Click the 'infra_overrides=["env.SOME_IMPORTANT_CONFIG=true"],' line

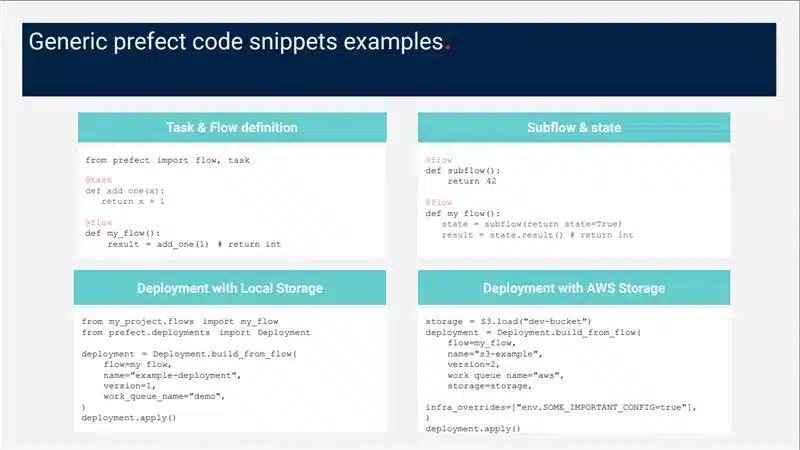(x=561, y=408)
